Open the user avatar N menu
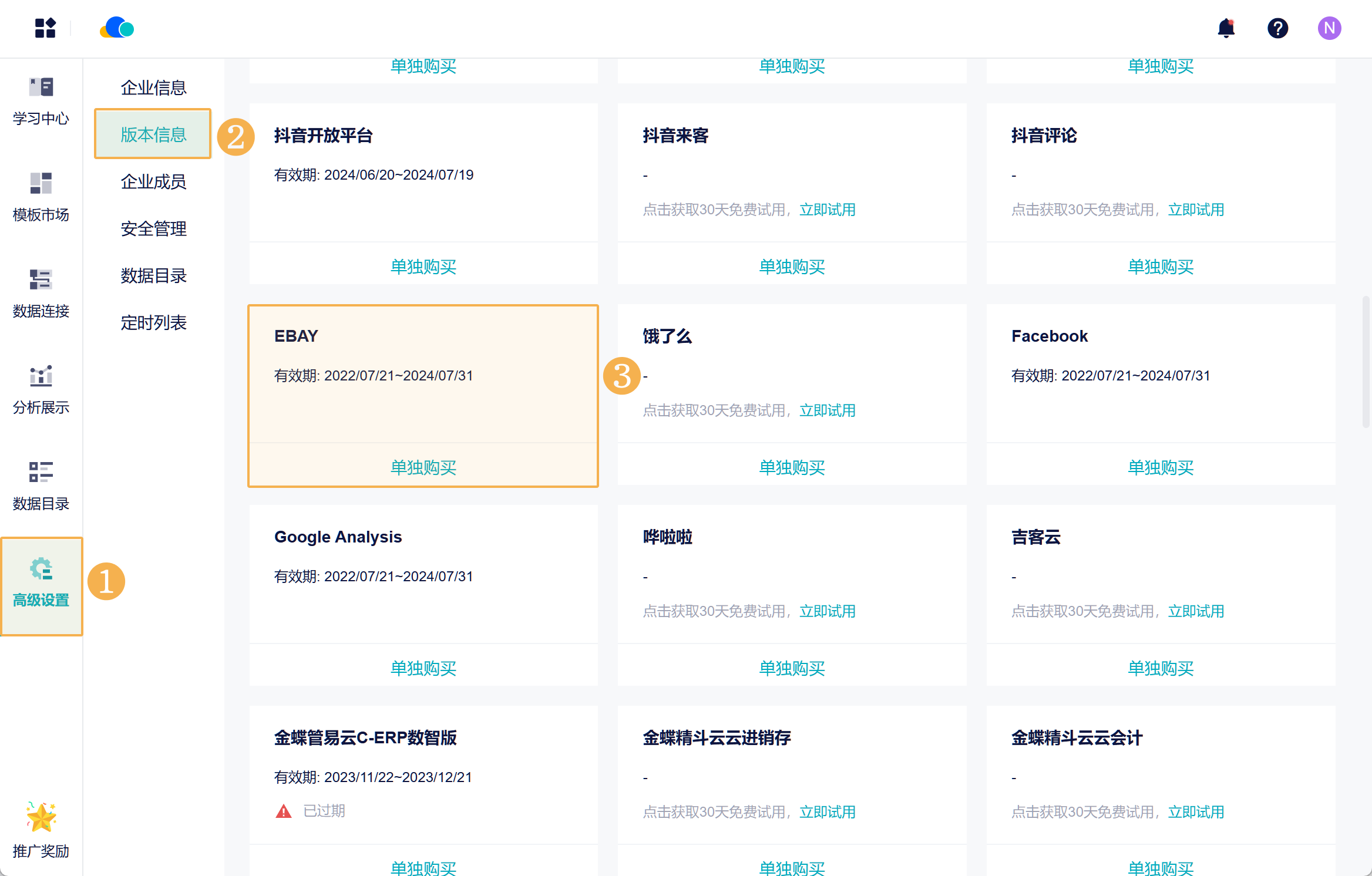The image size is (1372, 876). pos(1329,28)
